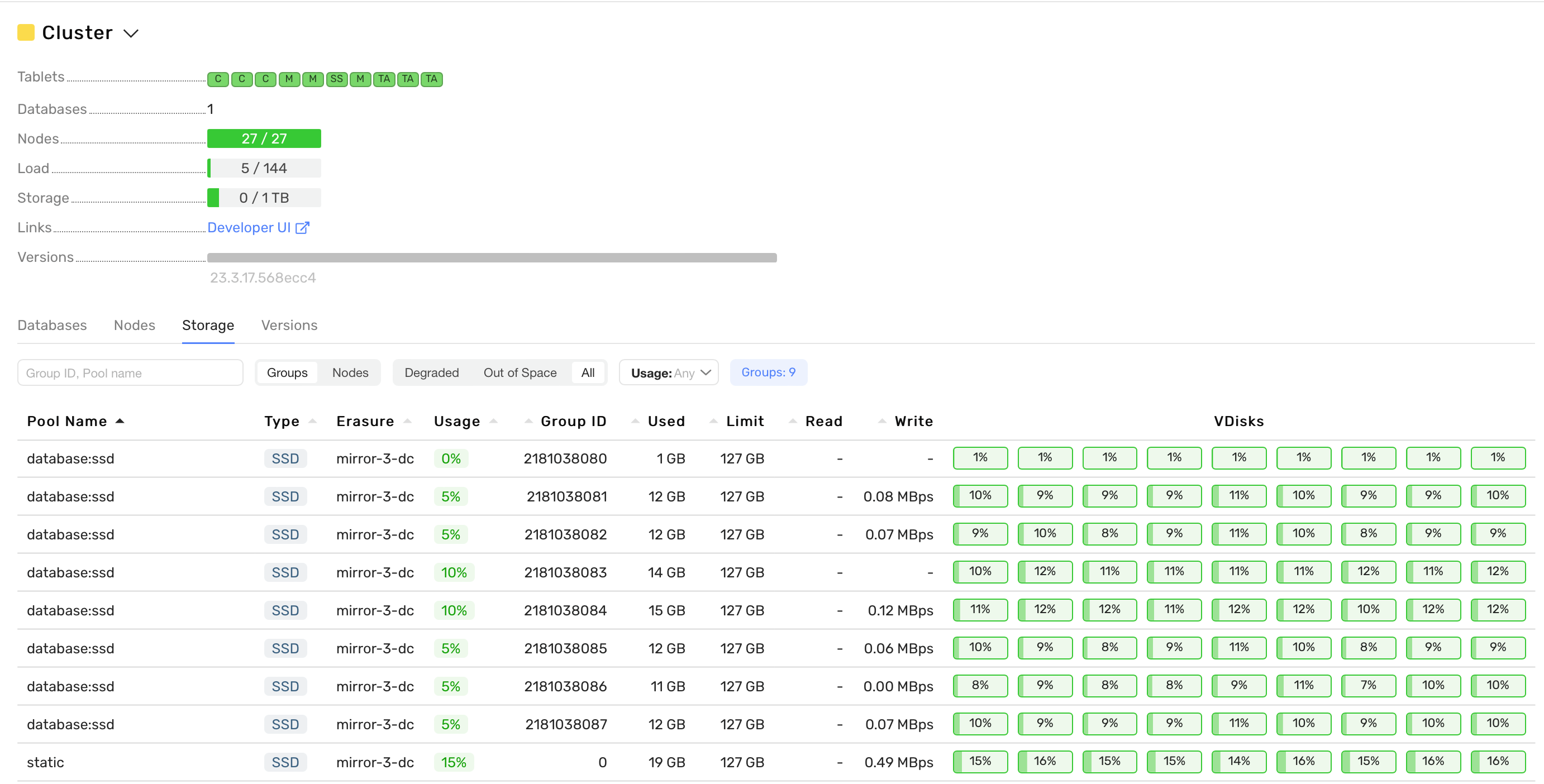Click the first "C" tablet status icon
1544x784 pixels.
pyautogui.click(x=217, y=79)
